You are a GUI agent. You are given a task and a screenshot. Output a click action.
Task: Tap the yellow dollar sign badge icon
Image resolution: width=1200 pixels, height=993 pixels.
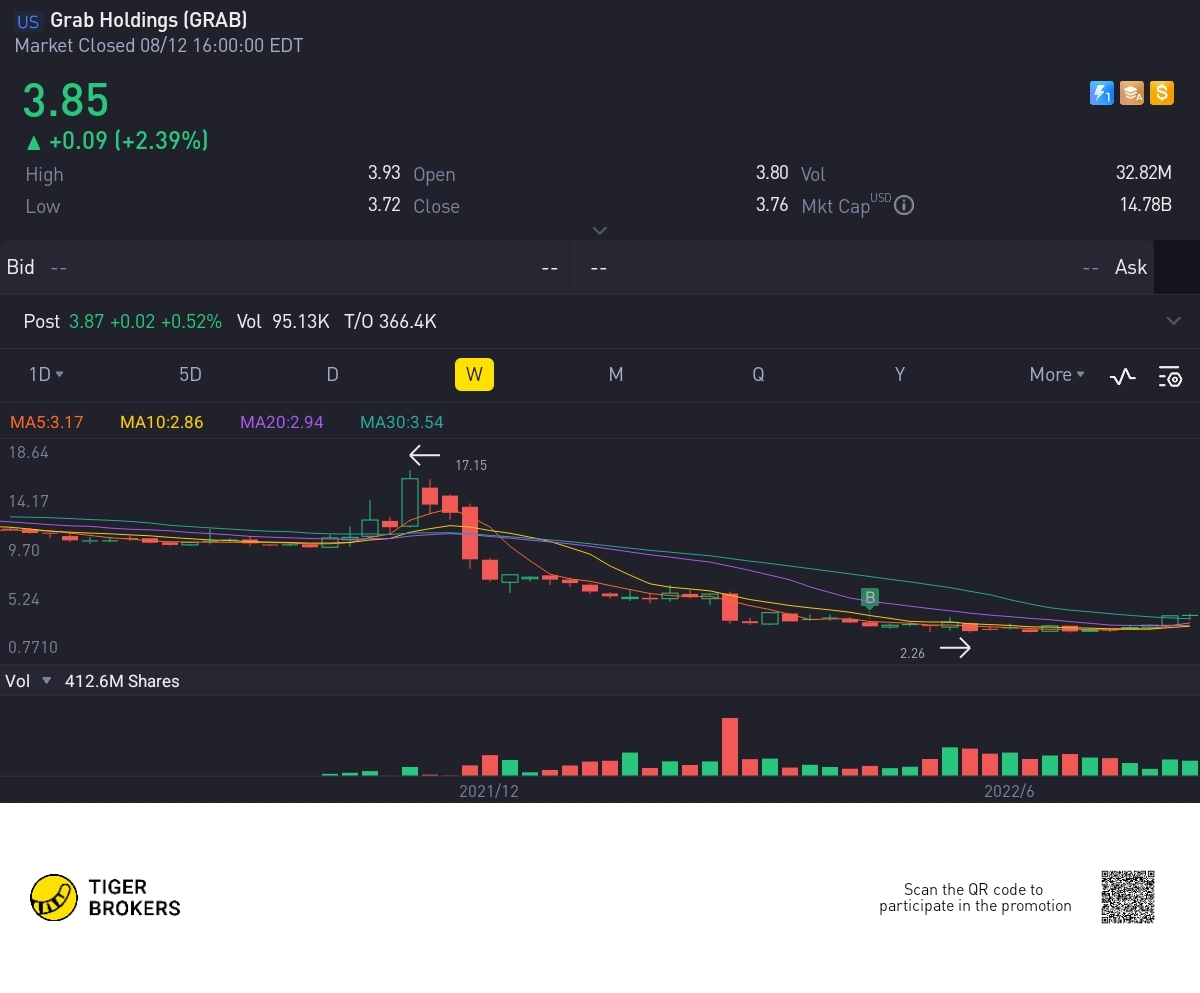tap(1161, 93)
